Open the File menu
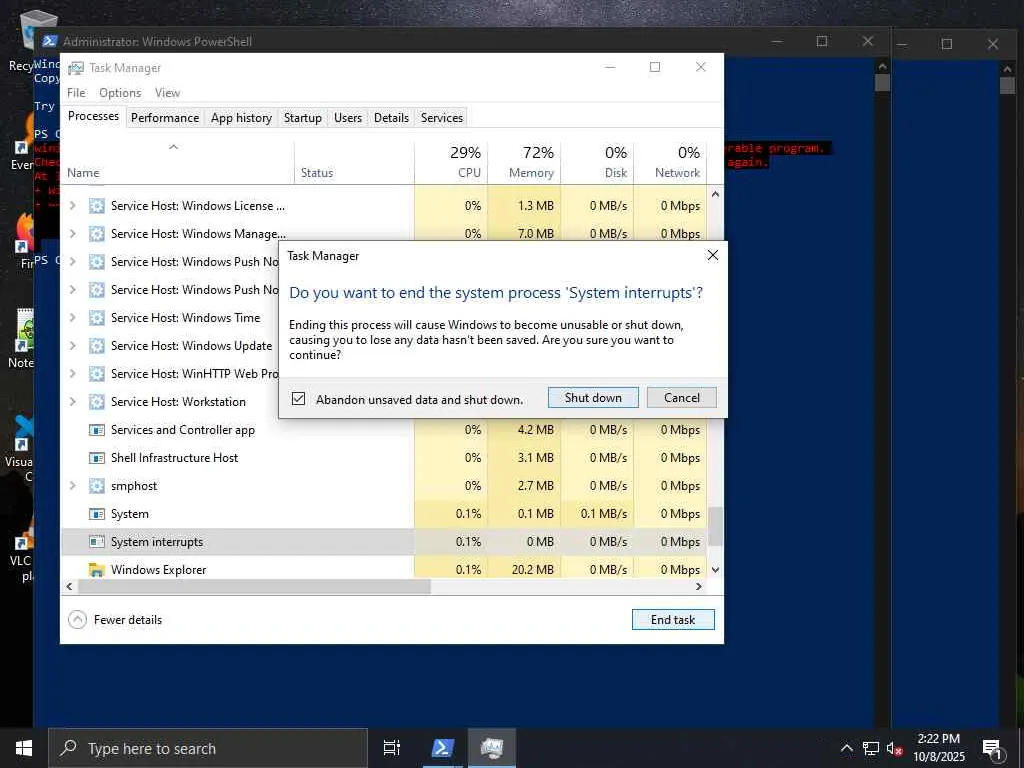Viewport: 1024px width, 768px height. [76, 93]
